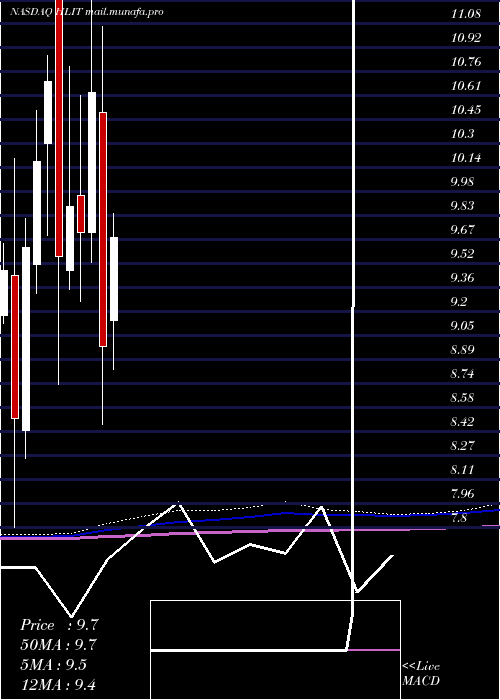Screen dimensions: 500x700
Task: Click the 8.27 price axis label
Action: pos(463,446)
